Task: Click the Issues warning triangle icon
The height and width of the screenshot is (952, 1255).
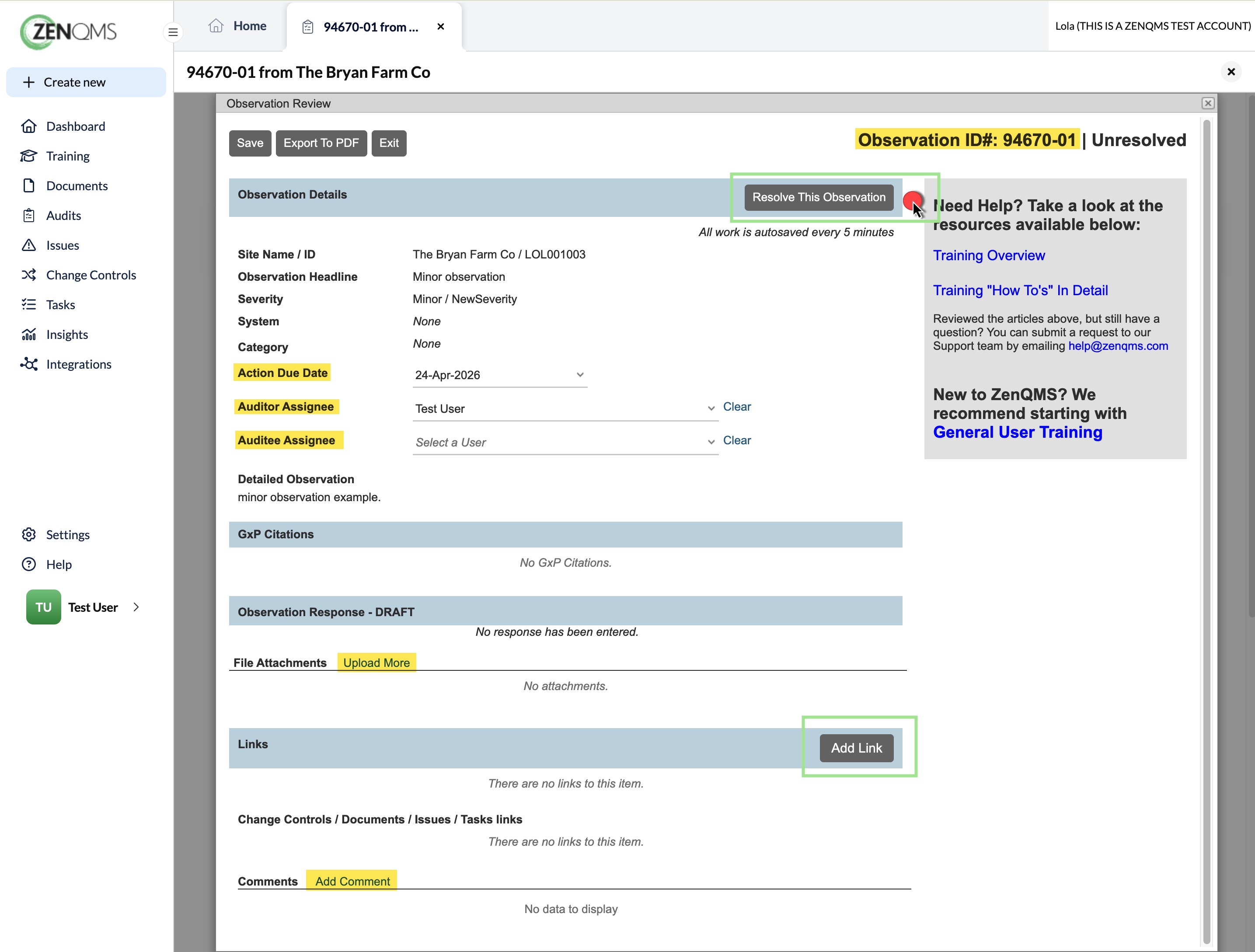Action: [x=29, y=245]
